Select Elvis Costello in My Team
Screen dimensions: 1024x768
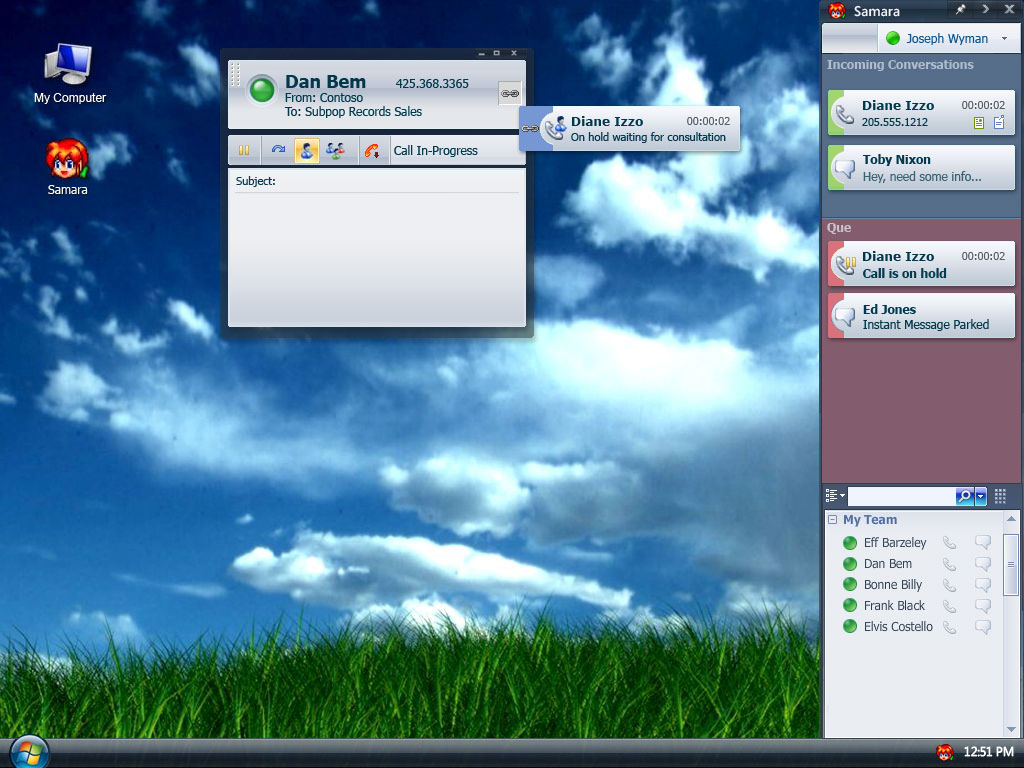[x=898, y=626]
